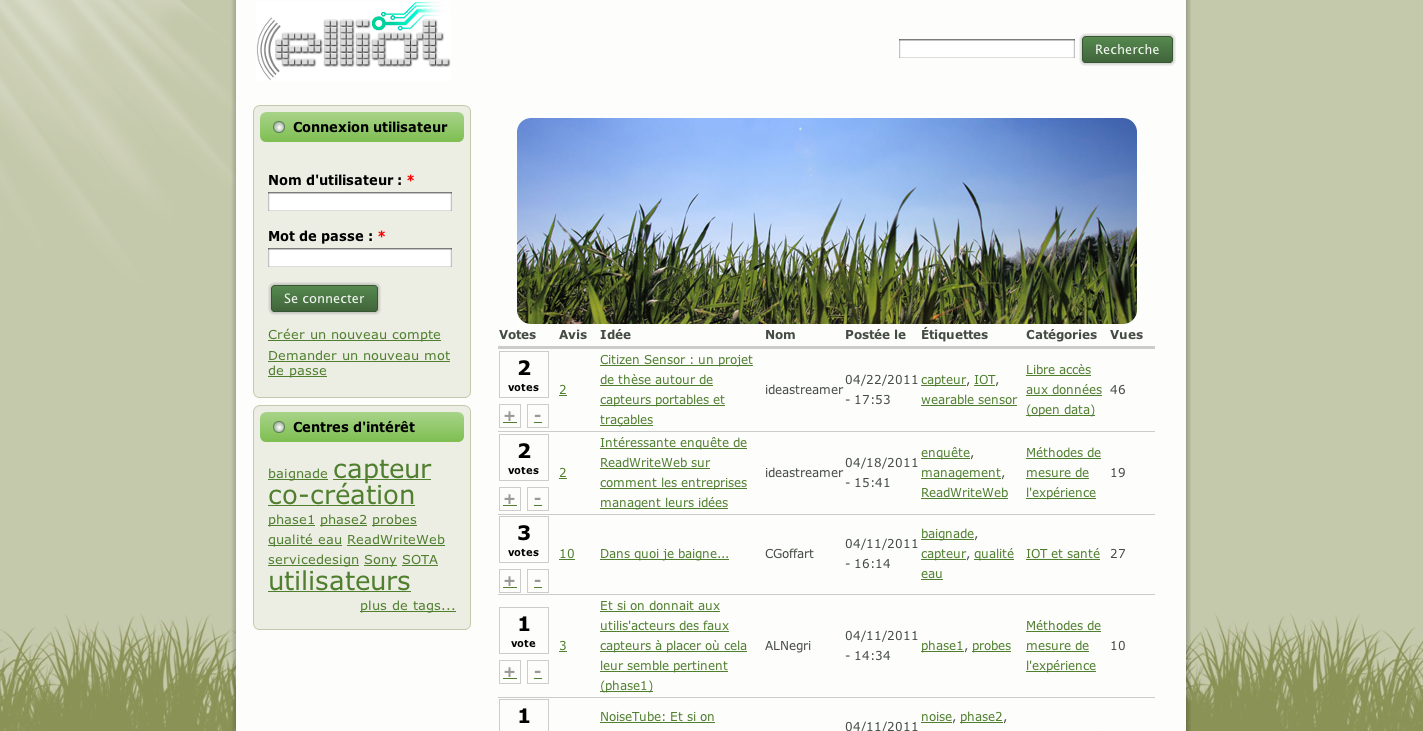Click the Postée le column header
Image resolution: width=1423 pixels, height=731 pixels.
(875, 334)
